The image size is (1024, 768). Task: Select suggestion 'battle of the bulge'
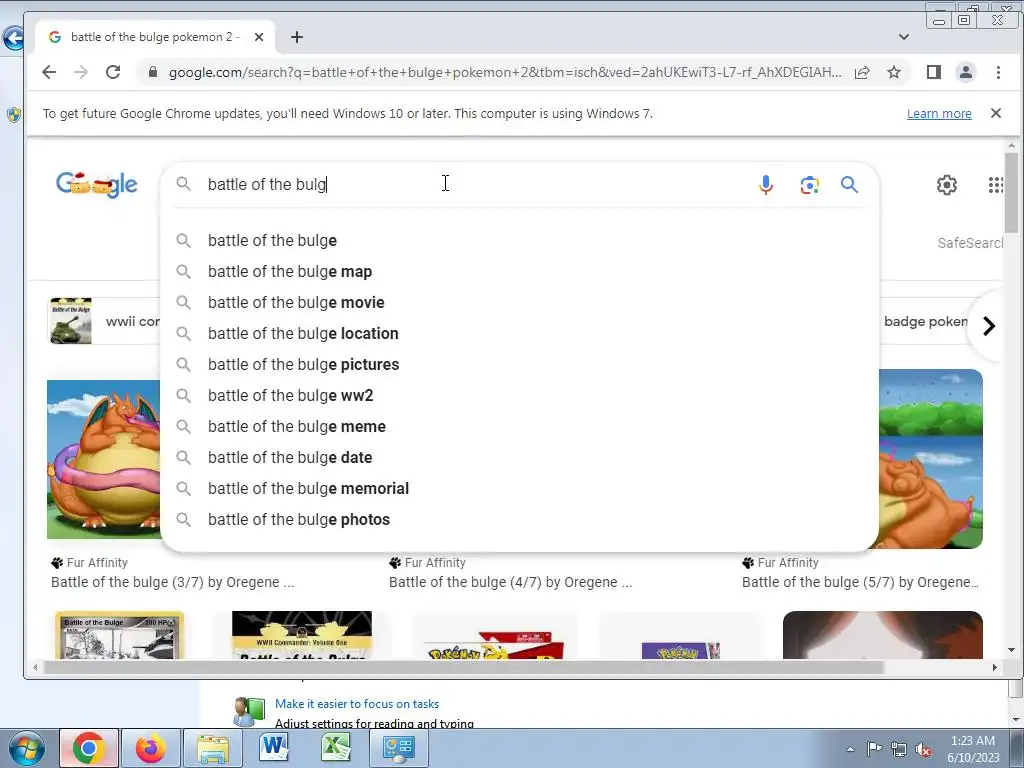tap(519, 240)
